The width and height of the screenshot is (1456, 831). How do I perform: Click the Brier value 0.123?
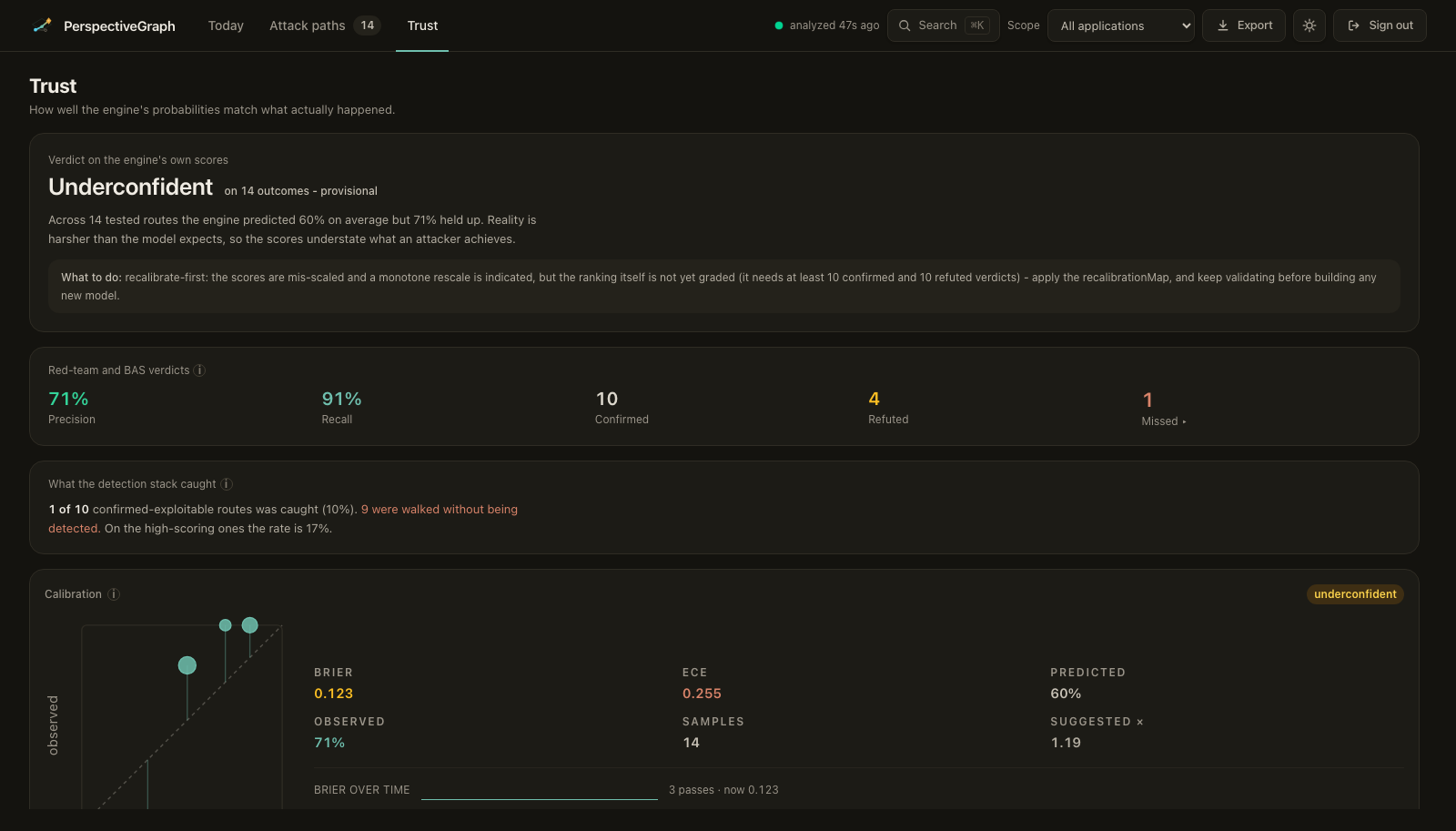(x=333, y=694)
